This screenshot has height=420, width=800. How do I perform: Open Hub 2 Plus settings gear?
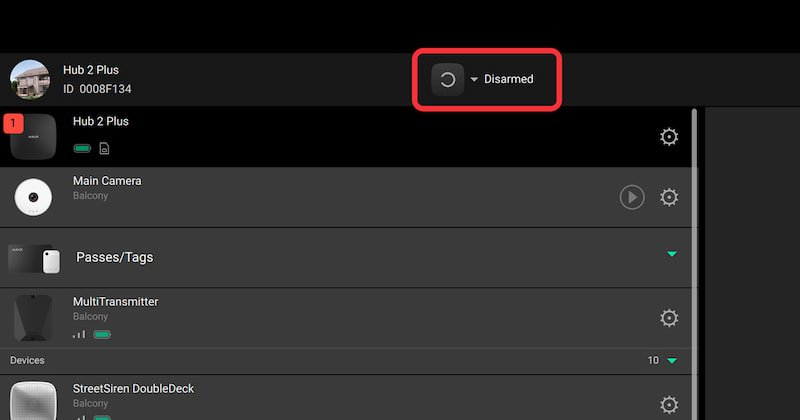pyautogui.click(x=669, y=137)
